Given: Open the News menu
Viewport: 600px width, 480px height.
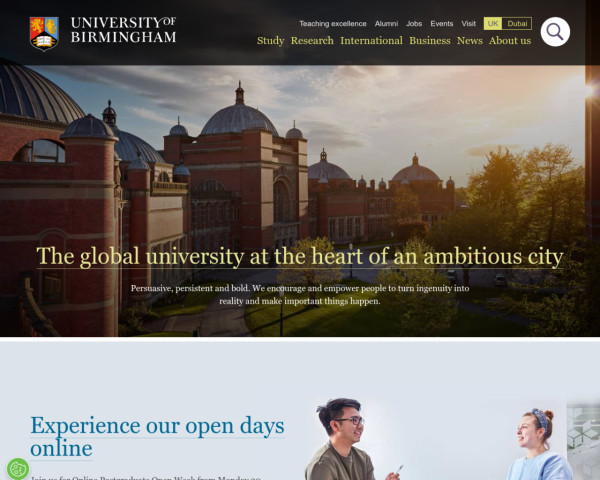Looking at the screenshot, I should pos(470,41).
